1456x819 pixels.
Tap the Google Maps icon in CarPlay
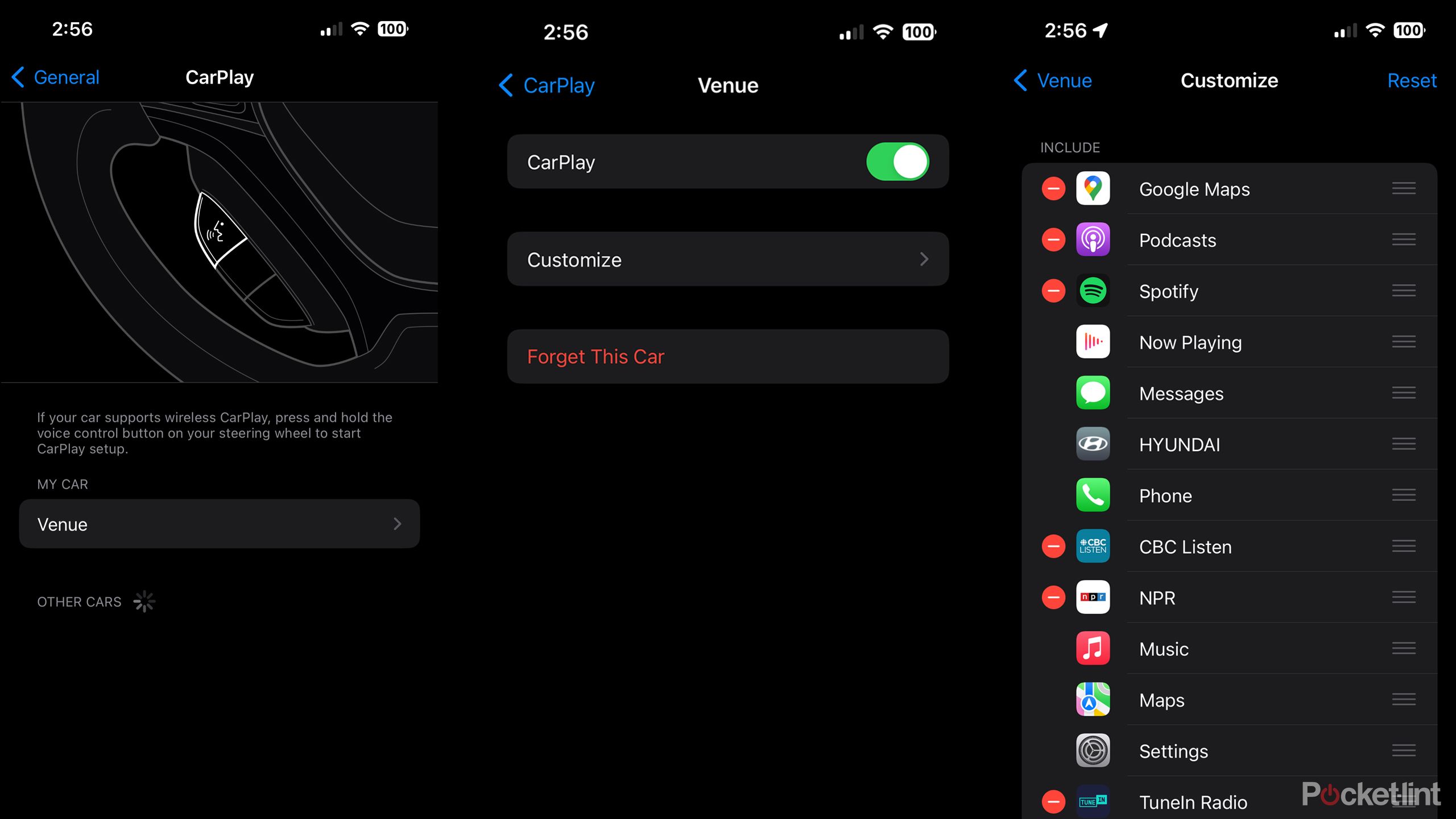1094,189
